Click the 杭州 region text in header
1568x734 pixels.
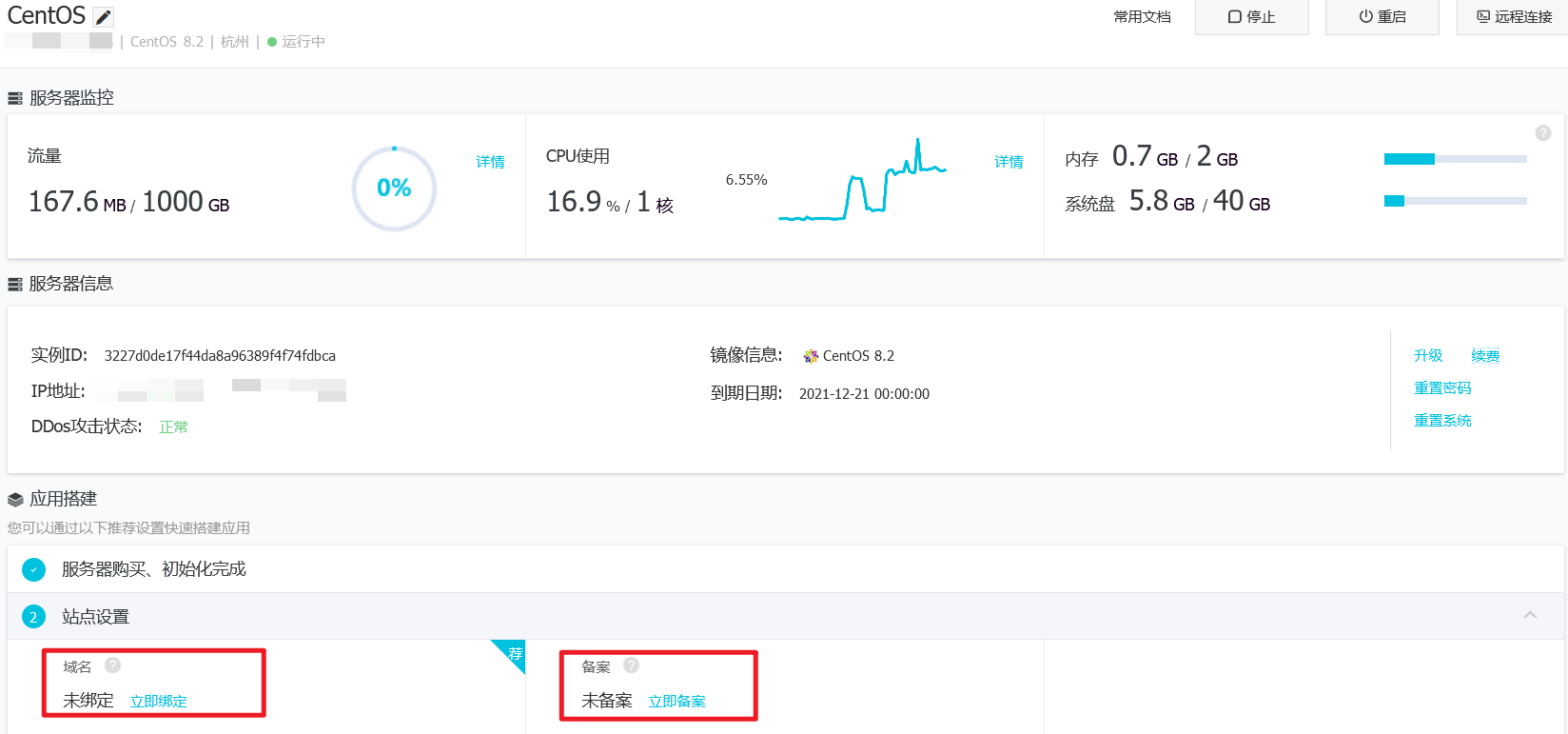[234, 42]
